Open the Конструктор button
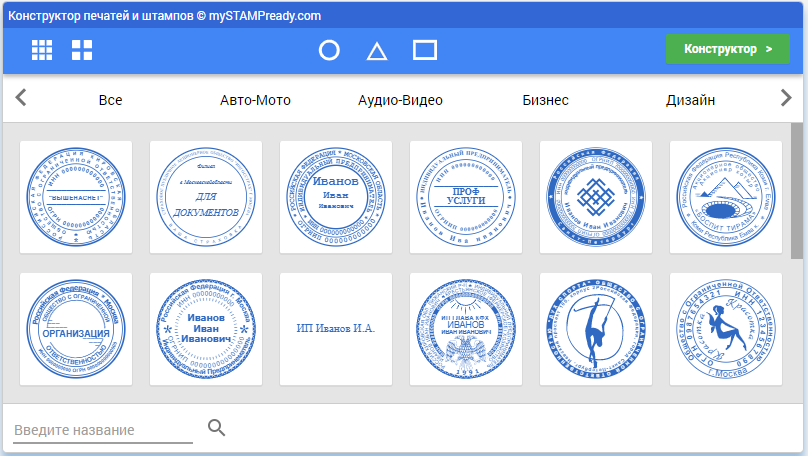The image size is (808, 456). click(728, 49)
